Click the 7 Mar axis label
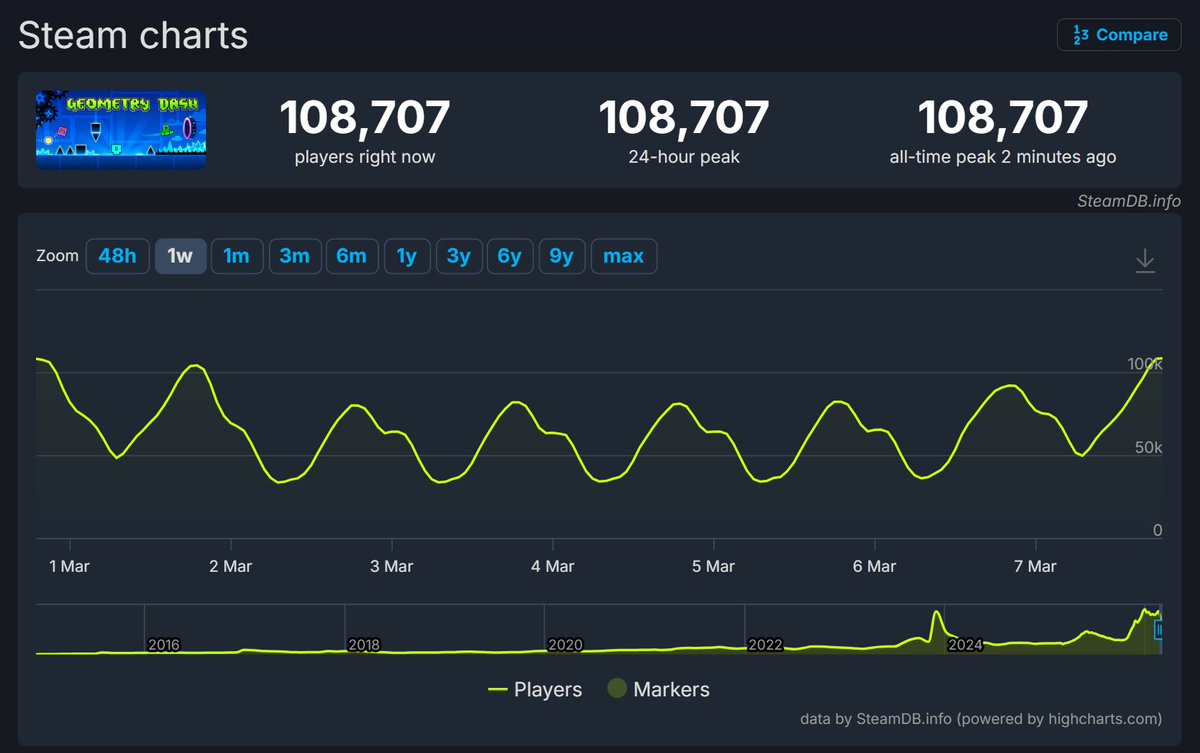 (x=1035, y=566)
